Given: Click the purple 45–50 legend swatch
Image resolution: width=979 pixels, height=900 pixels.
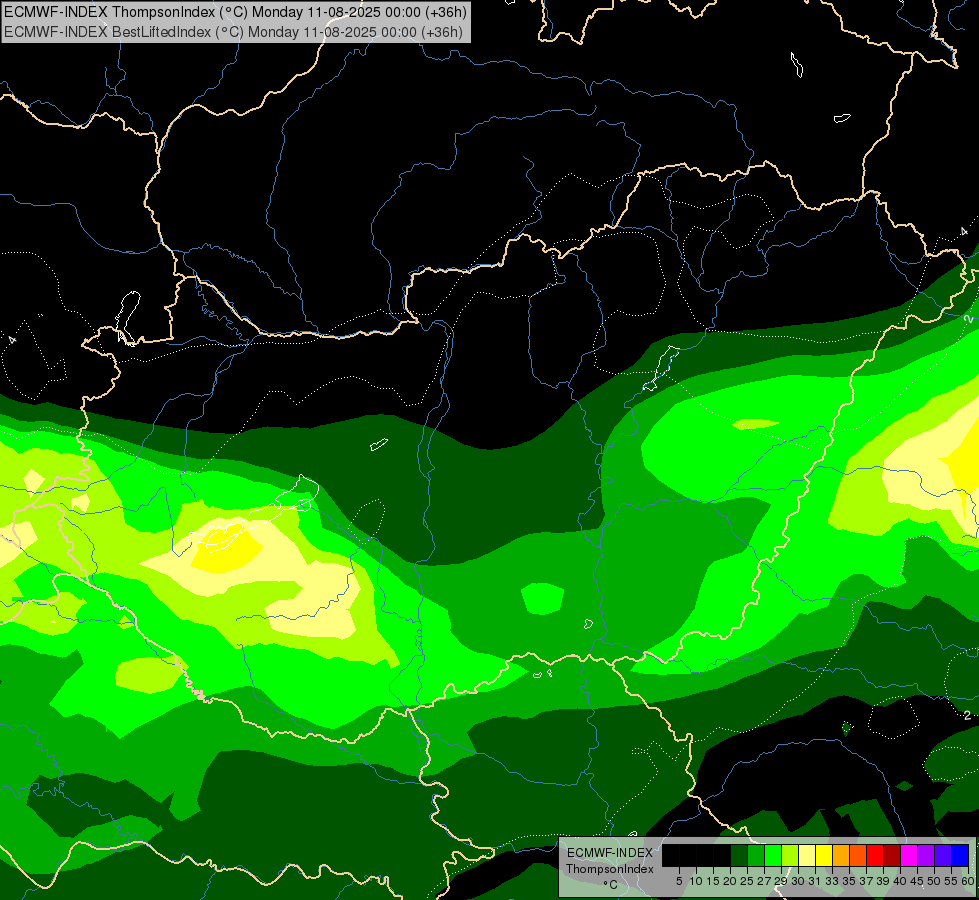Looking at the screenshot, I should [x=925, y=855].
